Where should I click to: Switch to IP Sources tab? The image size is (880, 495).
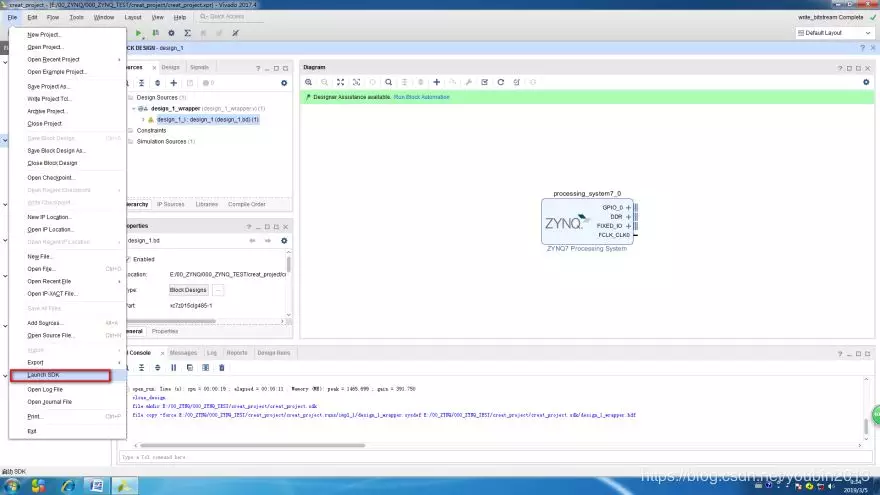coord(171,204)
